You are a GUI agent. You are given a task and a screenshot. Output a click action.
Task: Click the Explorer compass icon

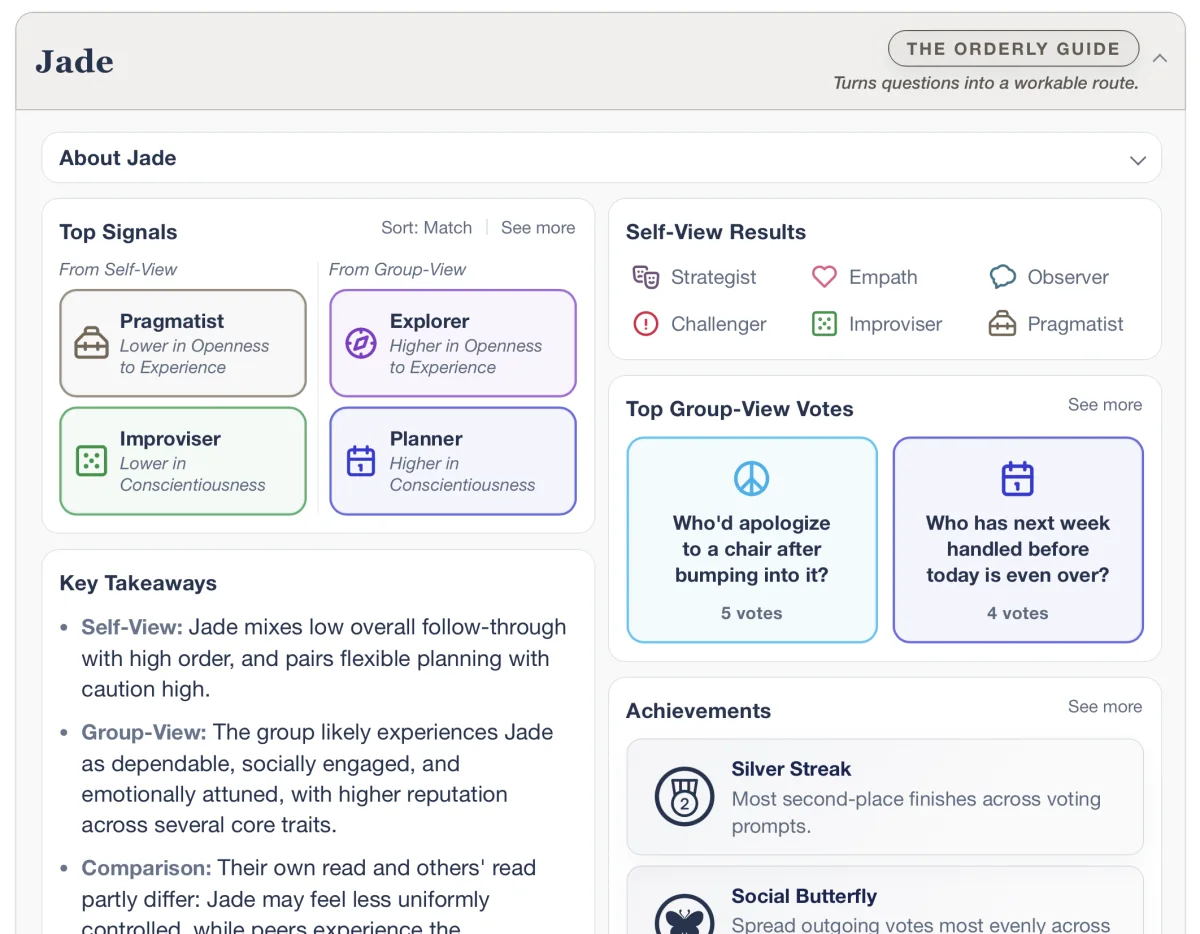click(x=361, y=344)
